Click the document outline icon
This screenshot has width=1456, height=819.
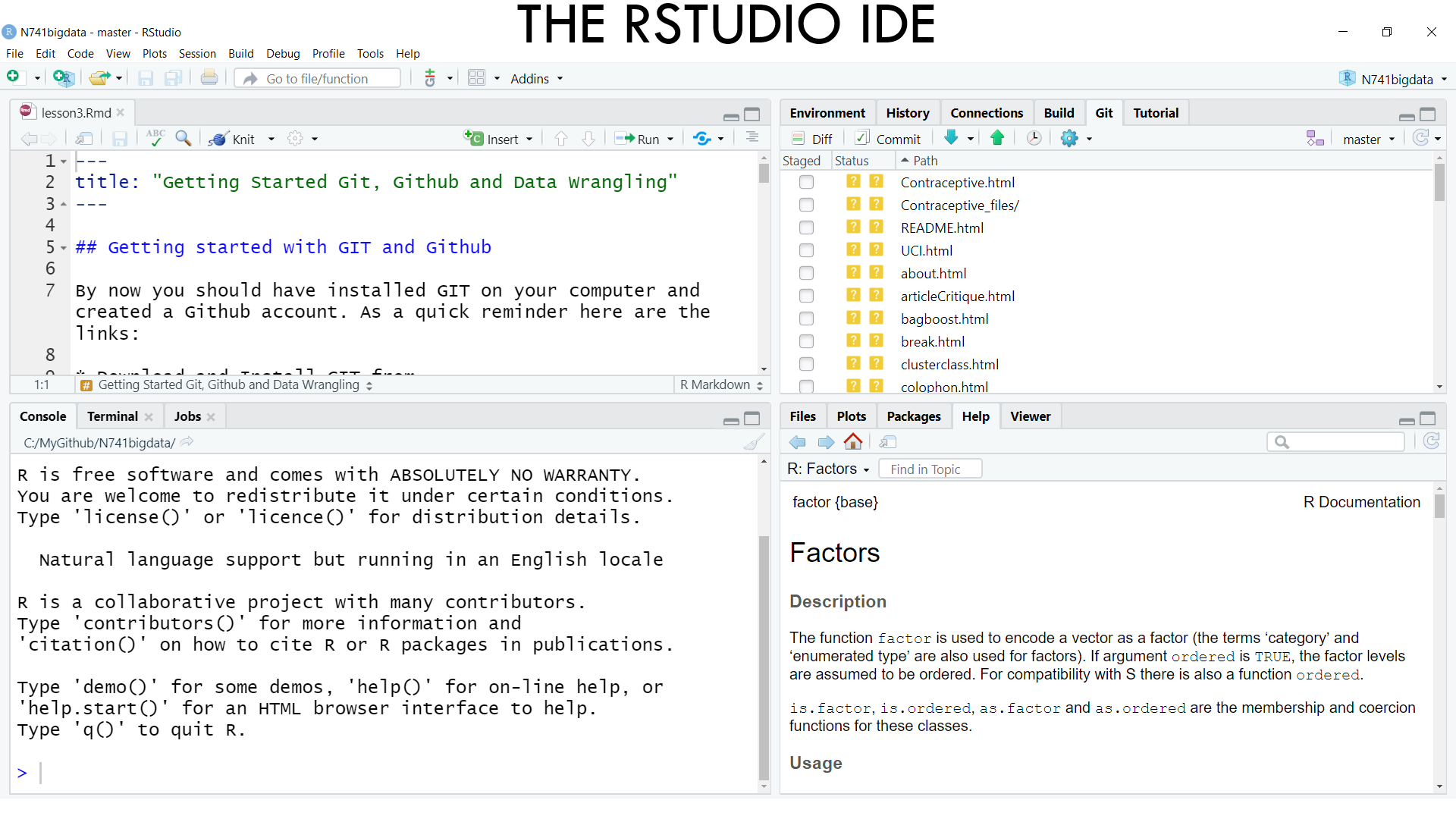point(752,138)
